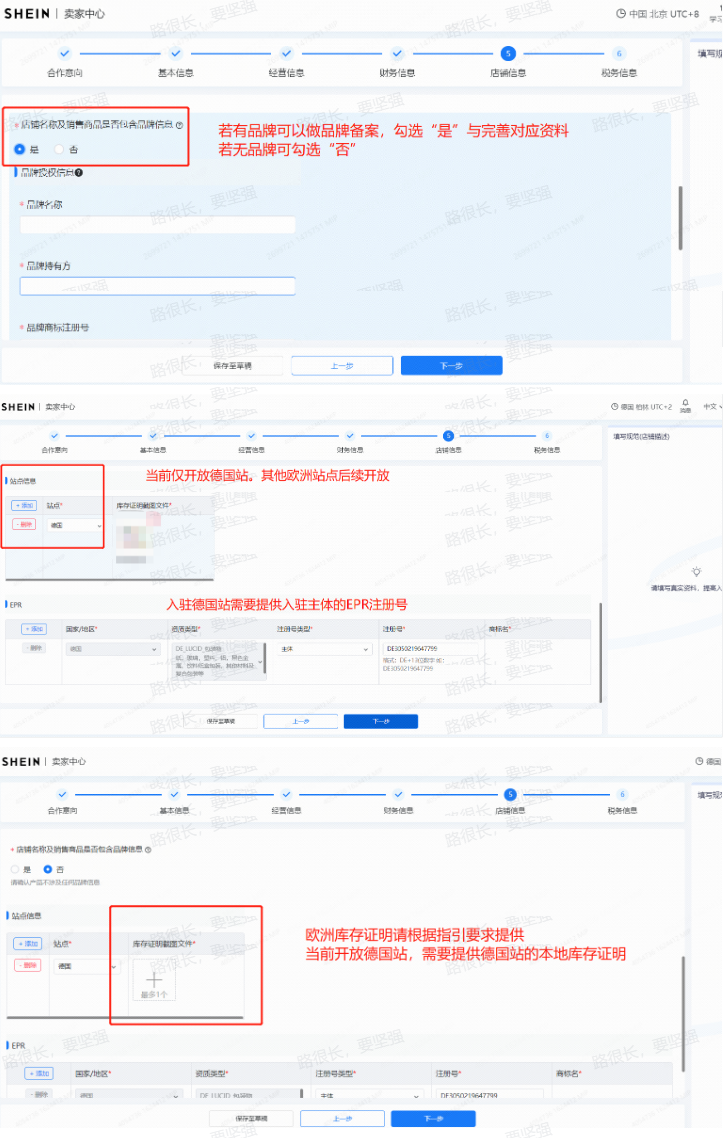Click help icon after brand question, bottom screenshot
Screen dimensions: 726x1138
148,849
